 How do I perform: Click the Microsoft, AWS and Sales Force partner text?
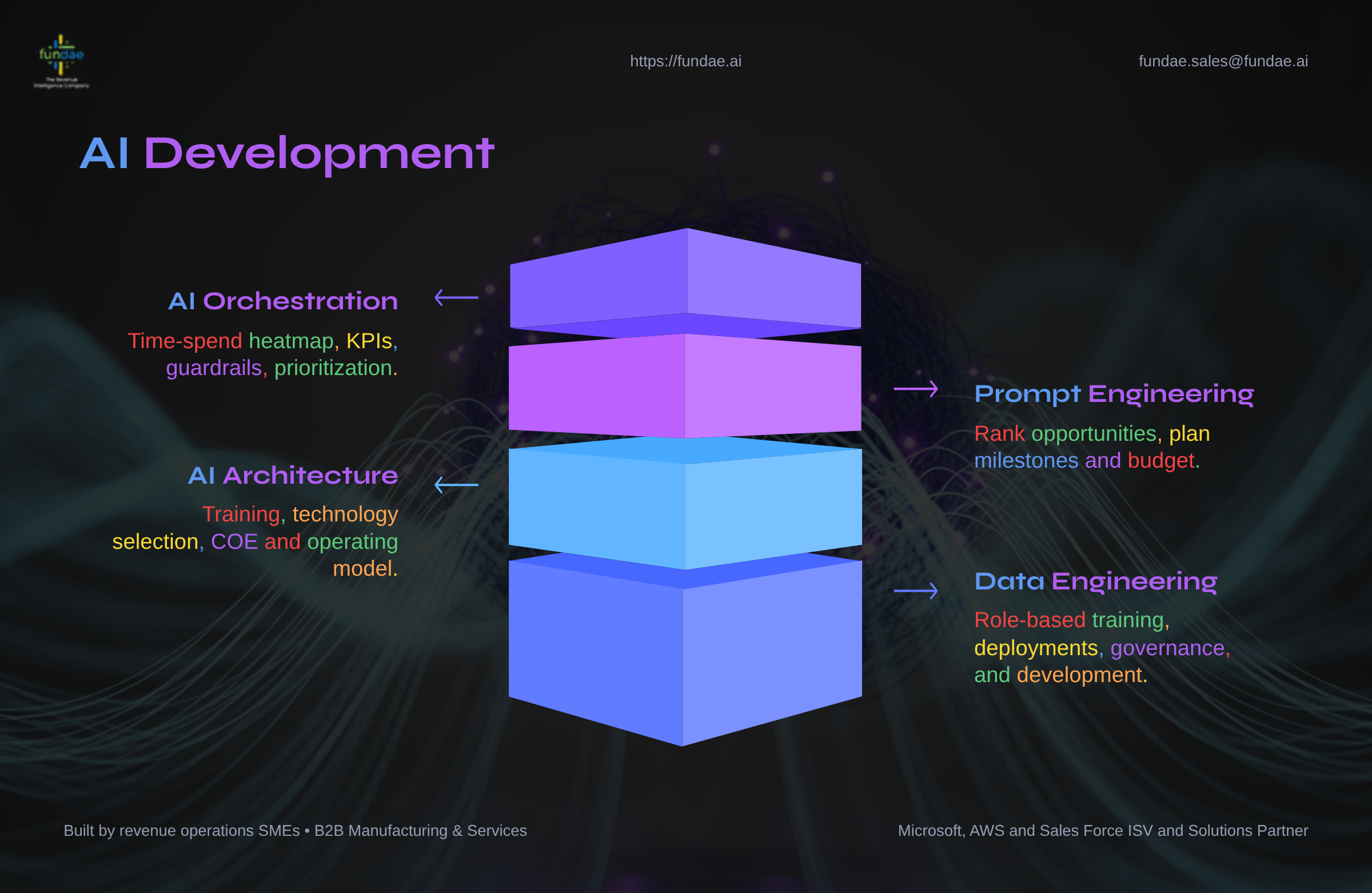tap(1102, 831)
